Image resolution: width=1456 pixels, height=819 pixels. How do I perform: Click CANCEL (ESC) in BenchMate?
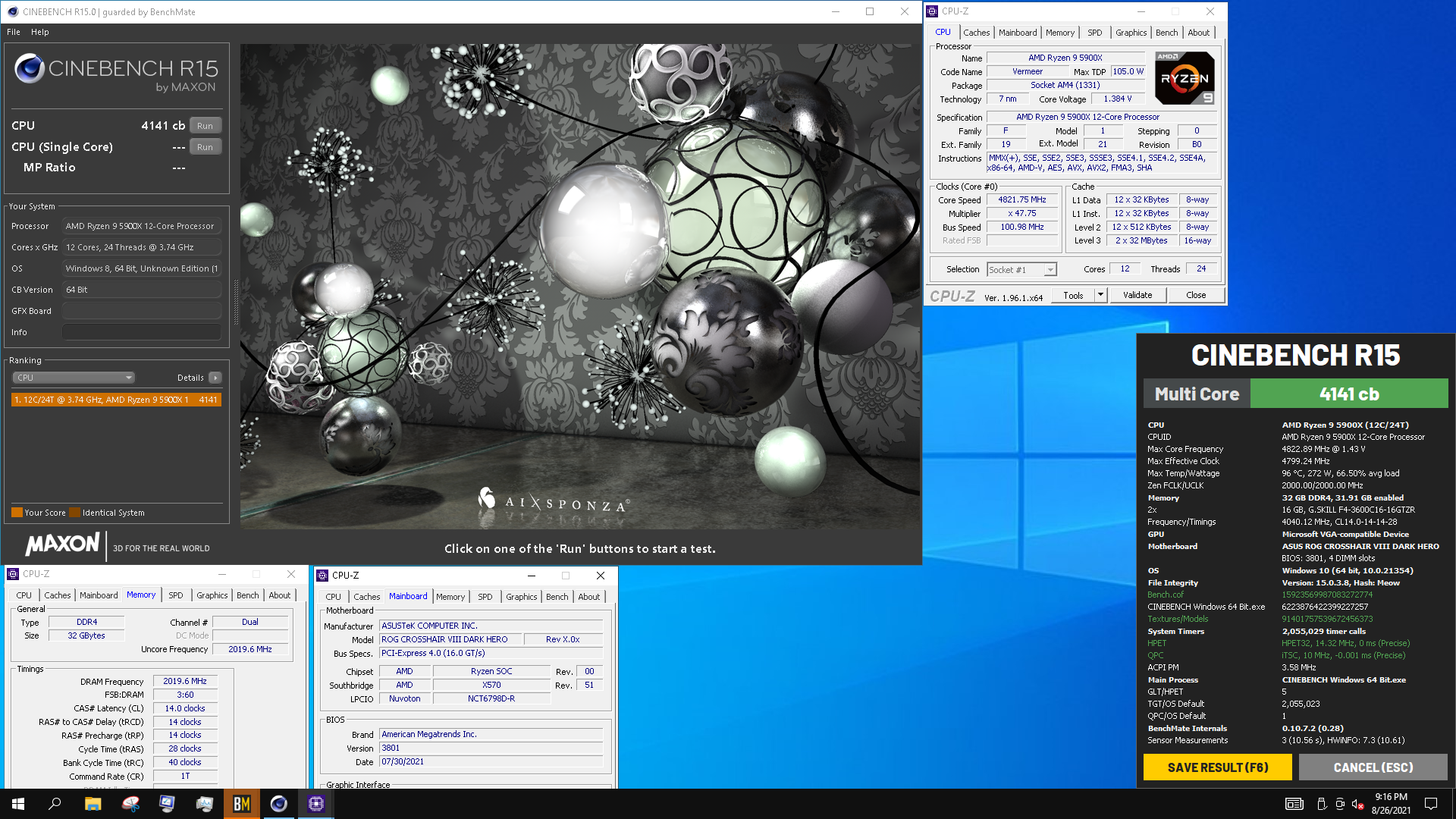tap(1373, 767)
